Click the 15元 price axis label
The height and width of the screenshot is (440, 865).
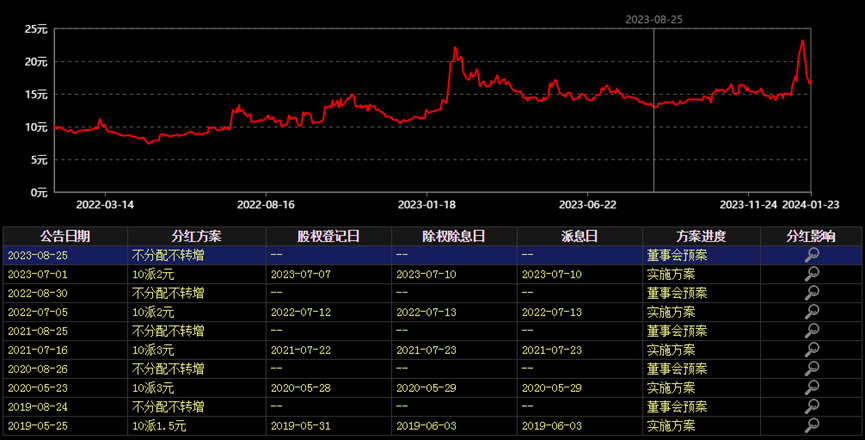[36, 94]
